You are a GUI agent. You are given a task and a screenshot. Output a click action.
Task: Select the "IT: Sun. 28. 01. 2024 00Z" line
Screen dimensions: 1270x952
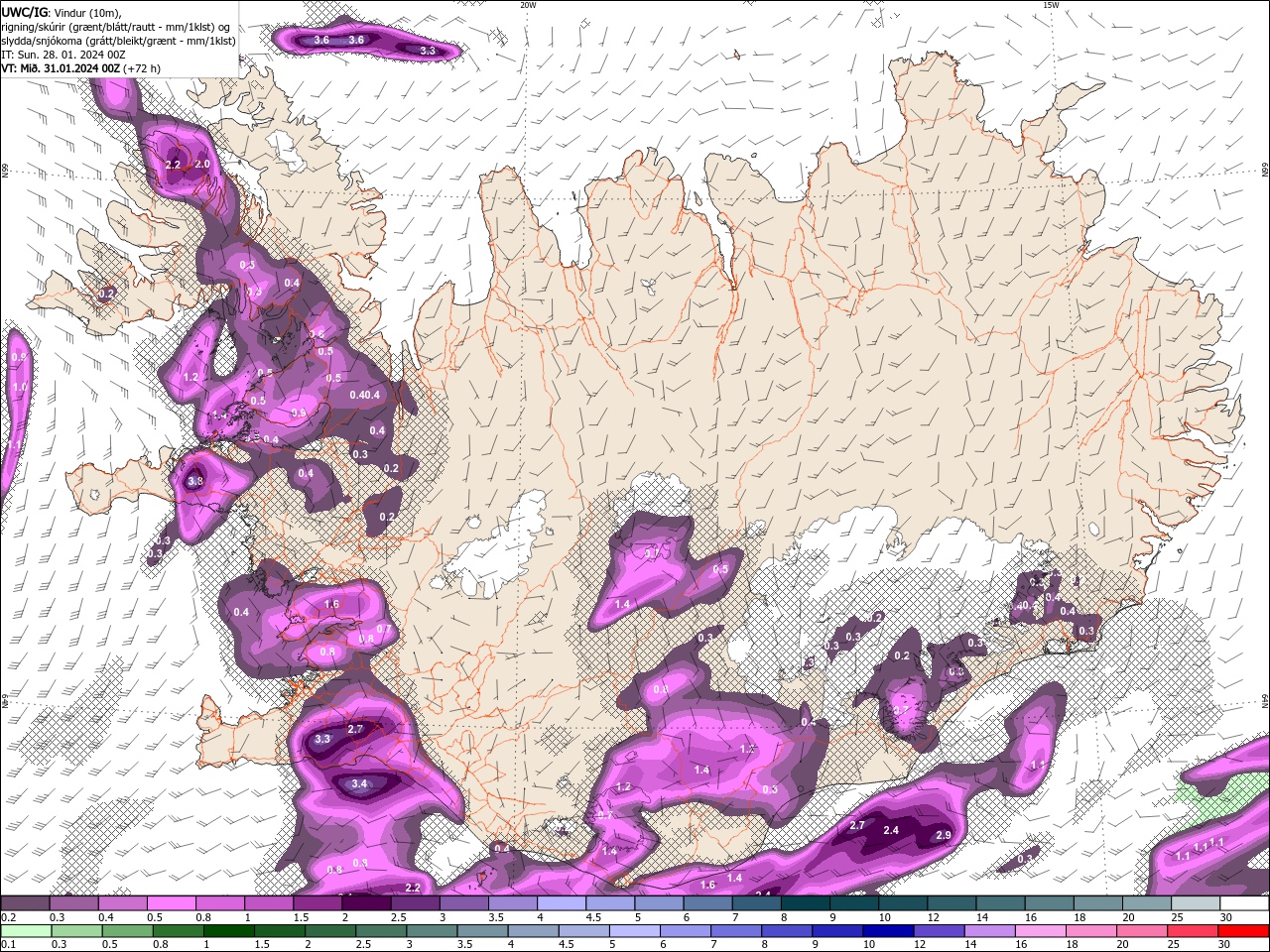[x=63, y=55]
